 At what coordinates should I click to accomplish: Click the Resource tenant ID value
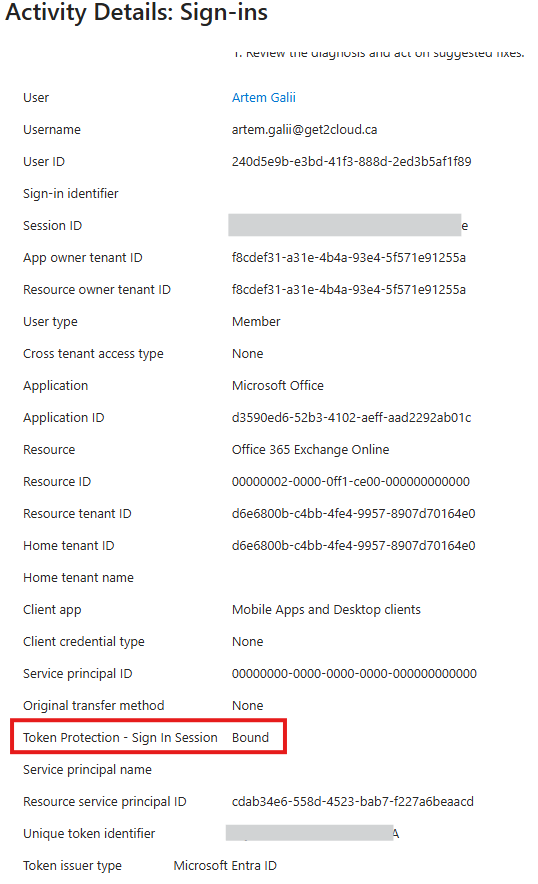click(354, 514)
